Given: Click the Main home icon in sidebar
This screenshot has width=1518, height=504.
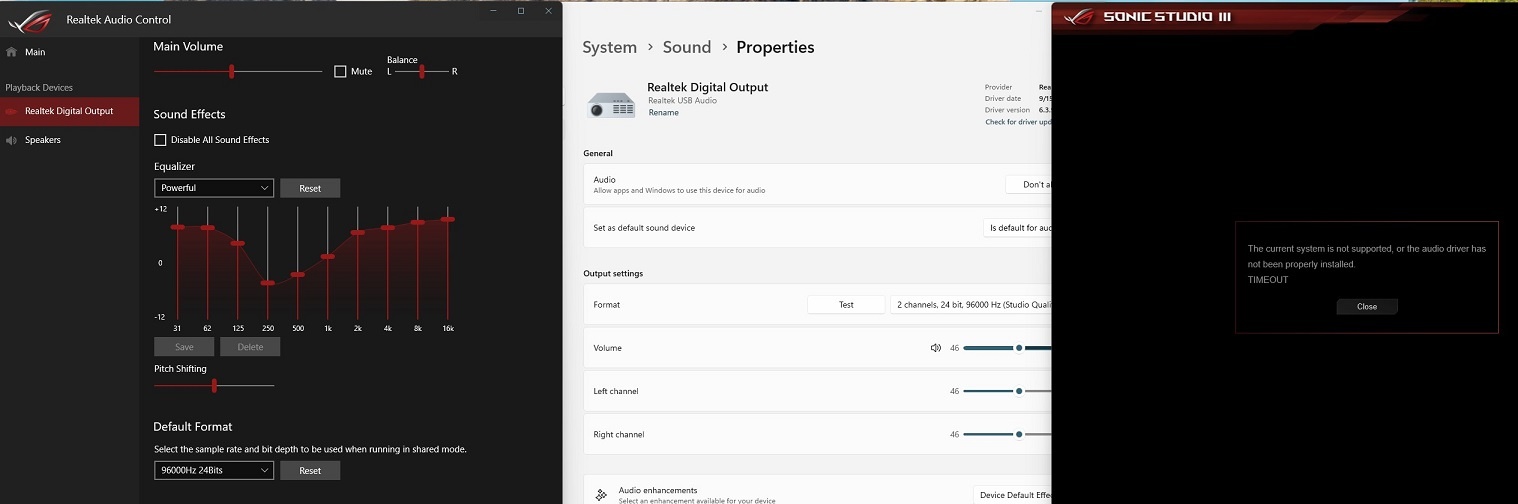Looking at the screenshot, I should 11,52.
